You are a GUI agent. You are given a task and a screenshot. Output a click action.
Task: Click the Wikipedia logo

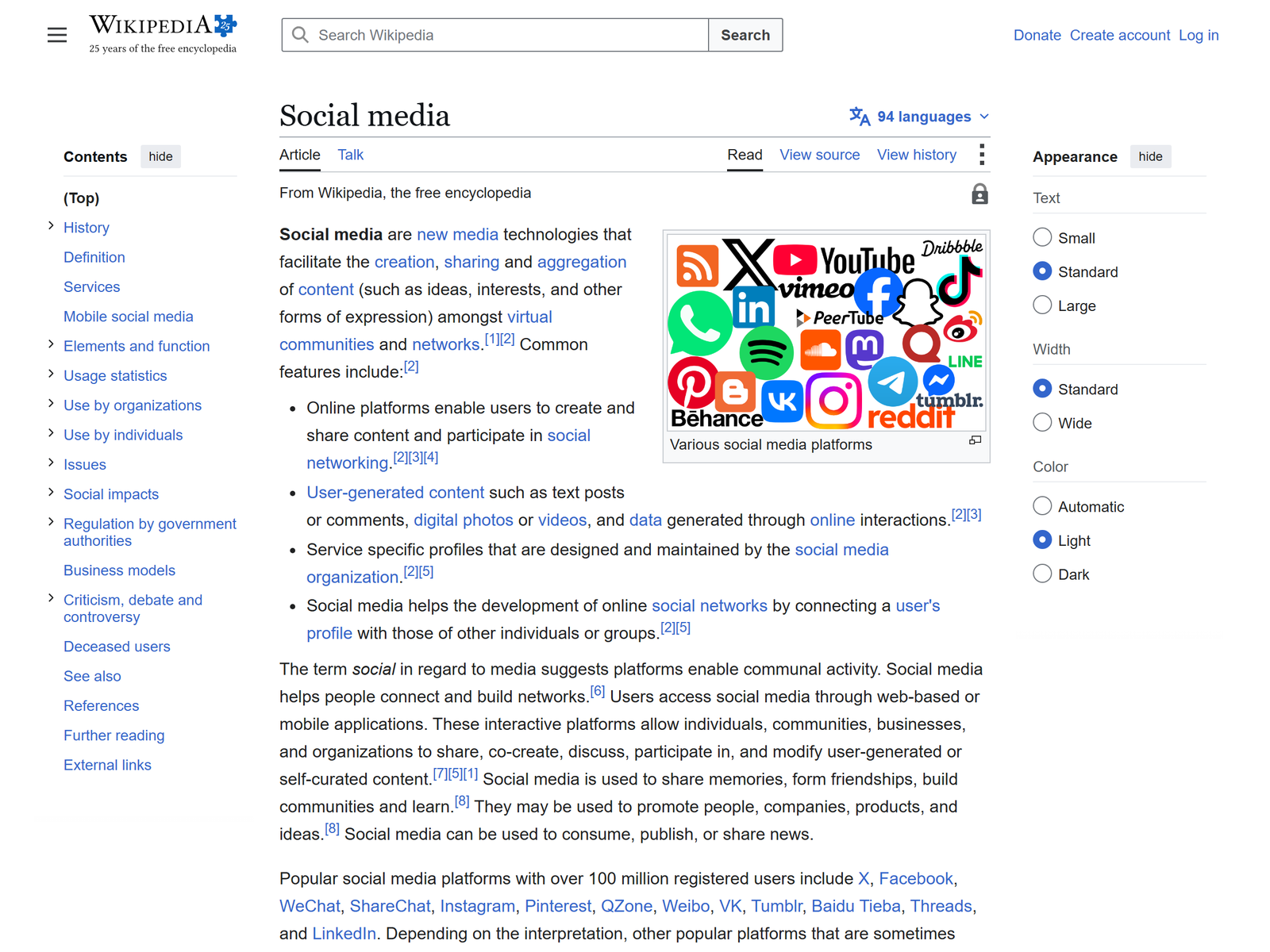click(163, 34)
